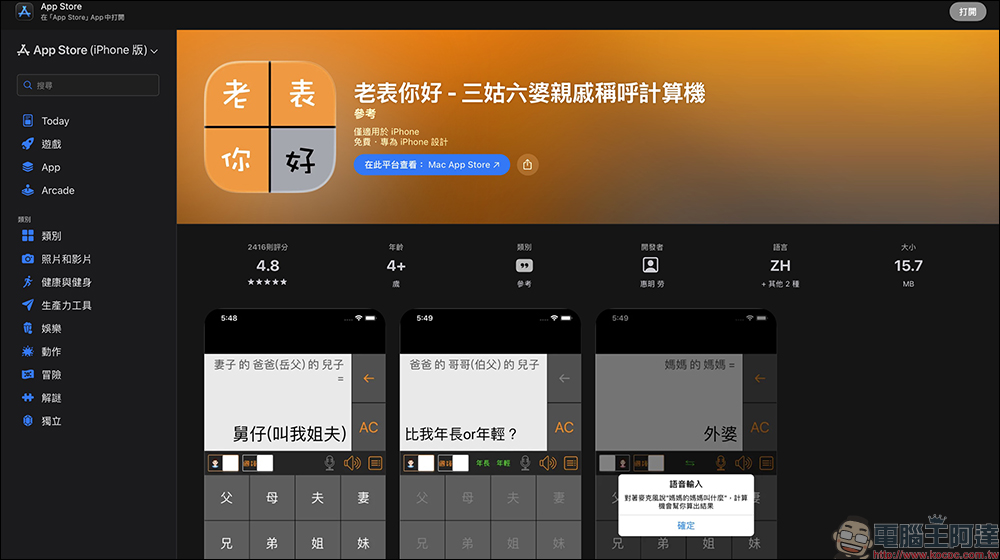1000x560 pixels.
Task: Click the 生產力工具 paper plane icon
Action: click(27, 305)
